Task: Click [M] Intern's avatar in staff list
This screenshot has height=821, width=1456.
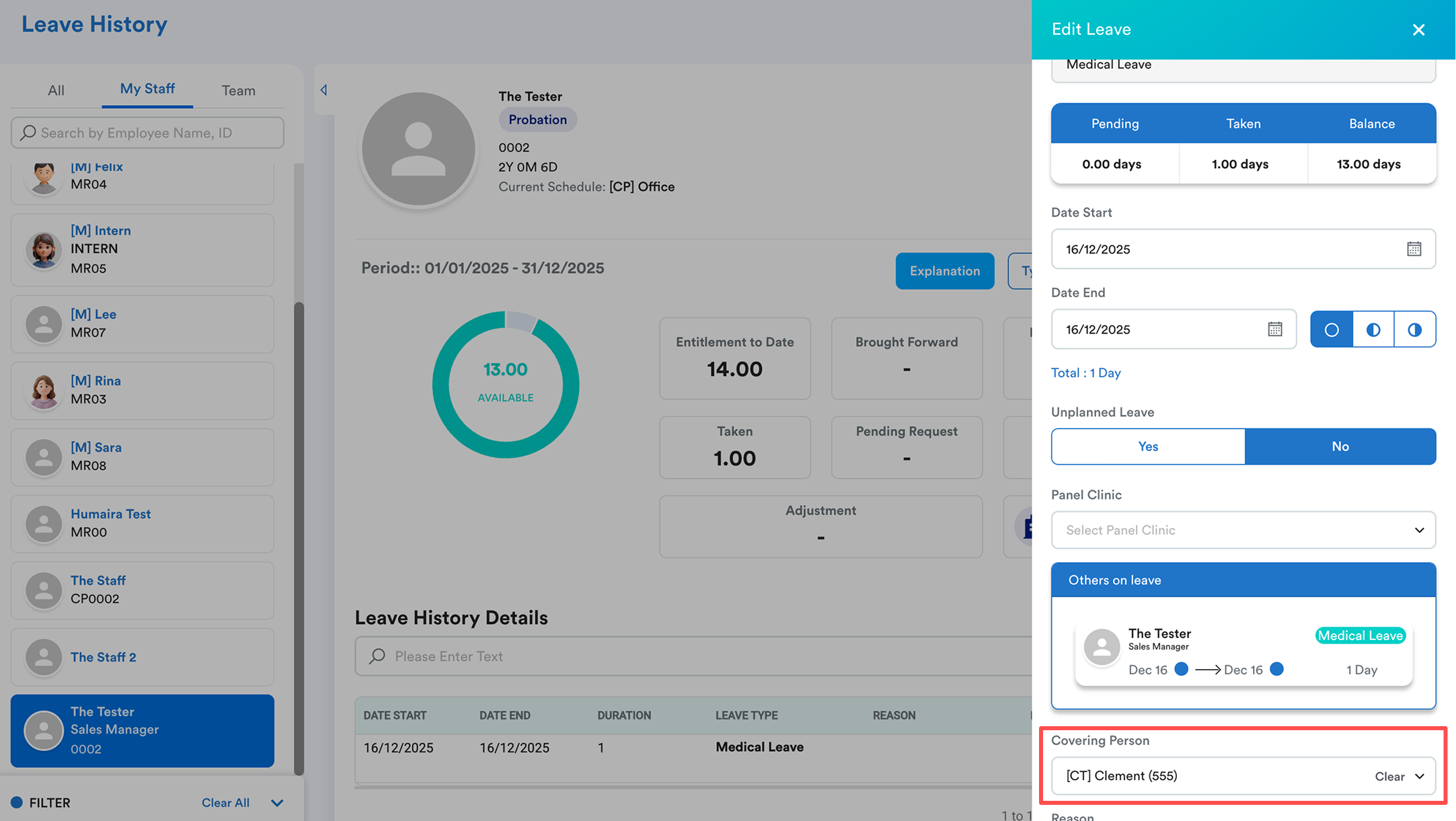Action: point(44,250)
